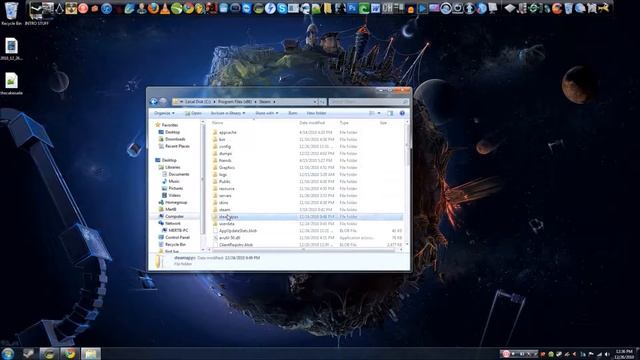
Task: Click the Windows Start orb
Action: (7, 353)
